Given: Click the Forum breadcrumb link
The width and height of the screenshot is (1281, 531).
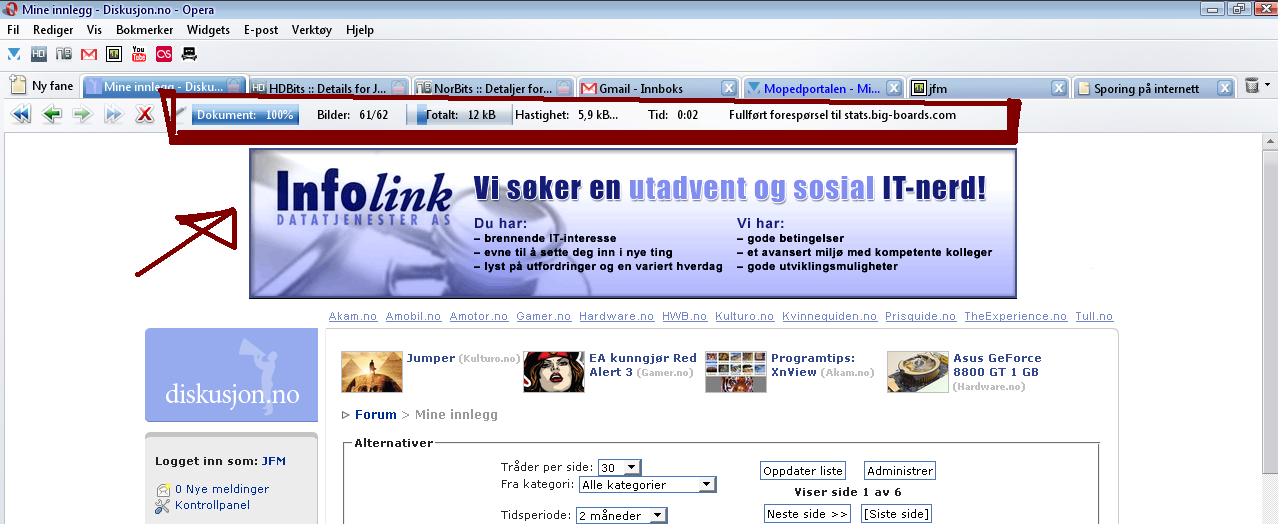Looking at the screenshot, I should (x=376, y=414).
